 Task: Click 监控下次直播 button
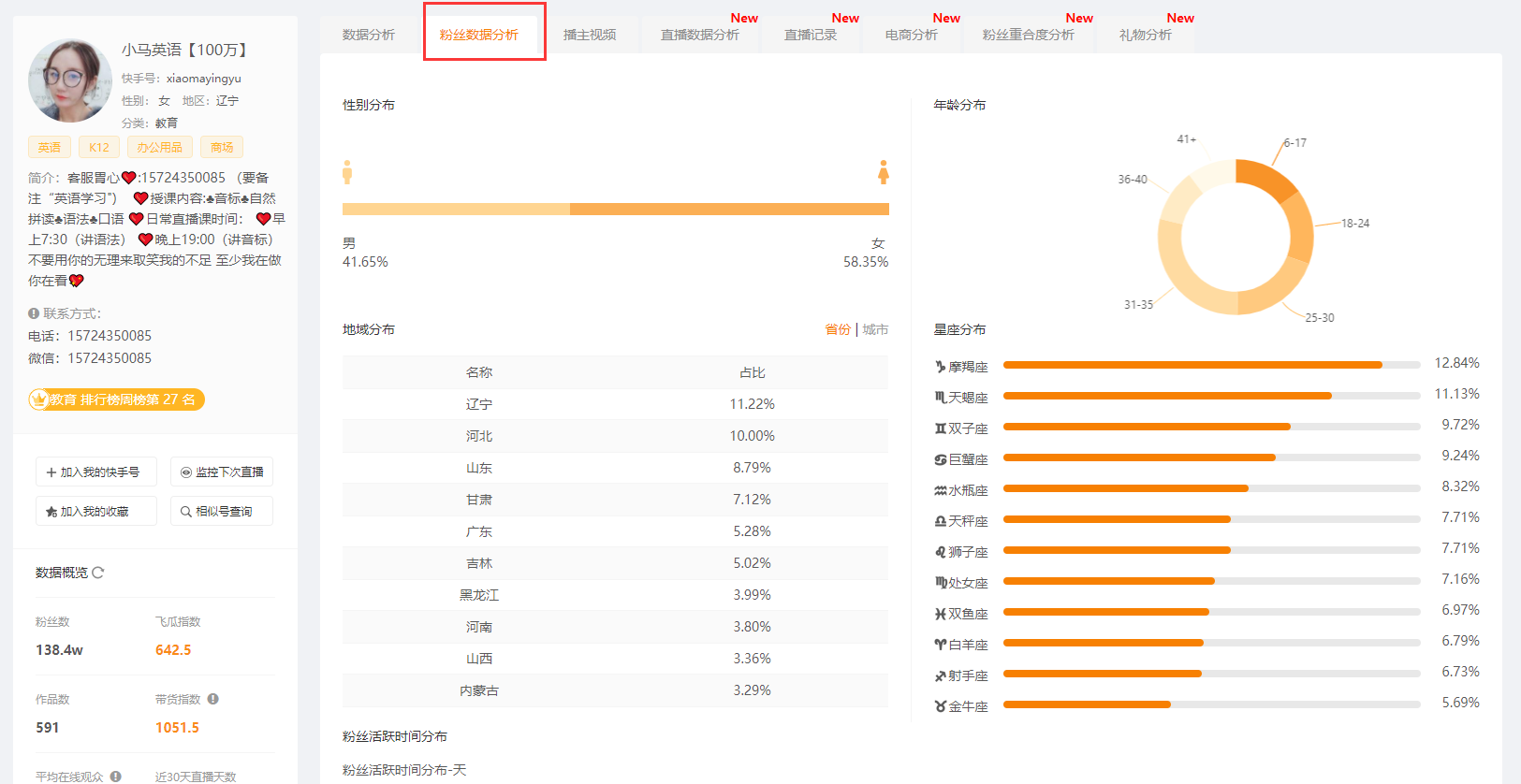(222, 472)
